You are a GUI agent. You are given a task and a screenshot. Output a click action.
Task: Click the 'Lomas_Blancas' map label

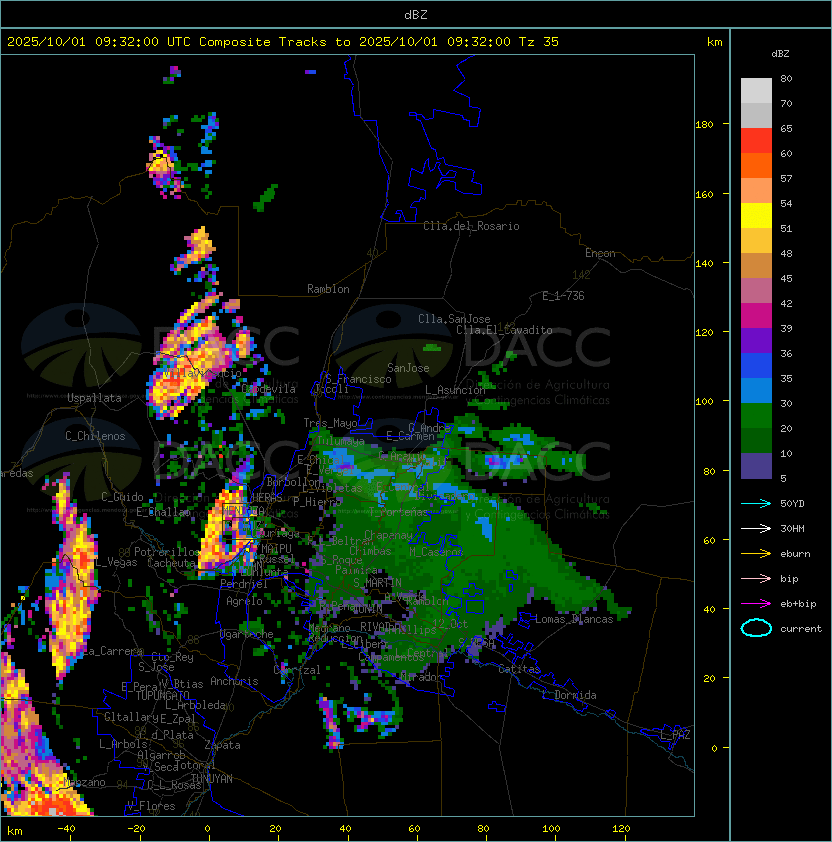574,619
